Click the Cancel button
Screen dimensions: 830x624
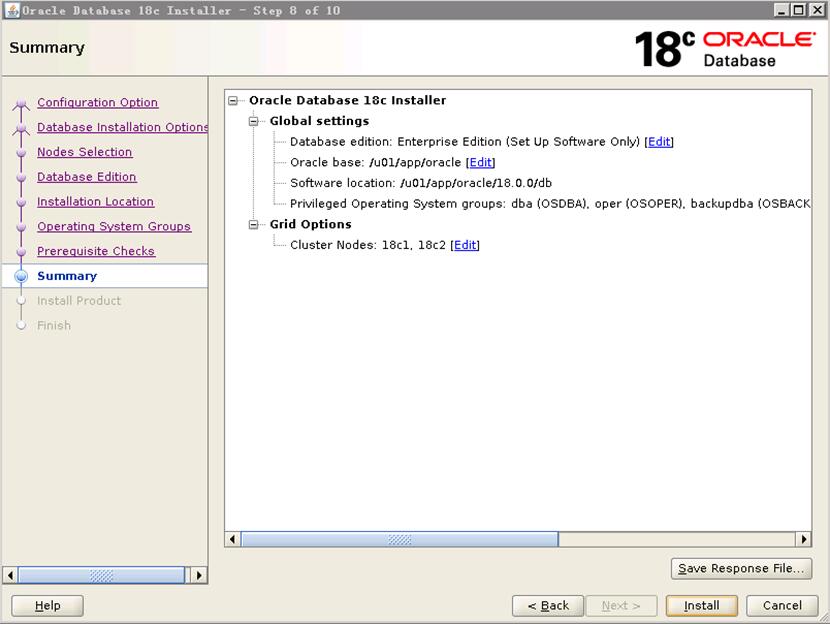(x=782, y=605)
